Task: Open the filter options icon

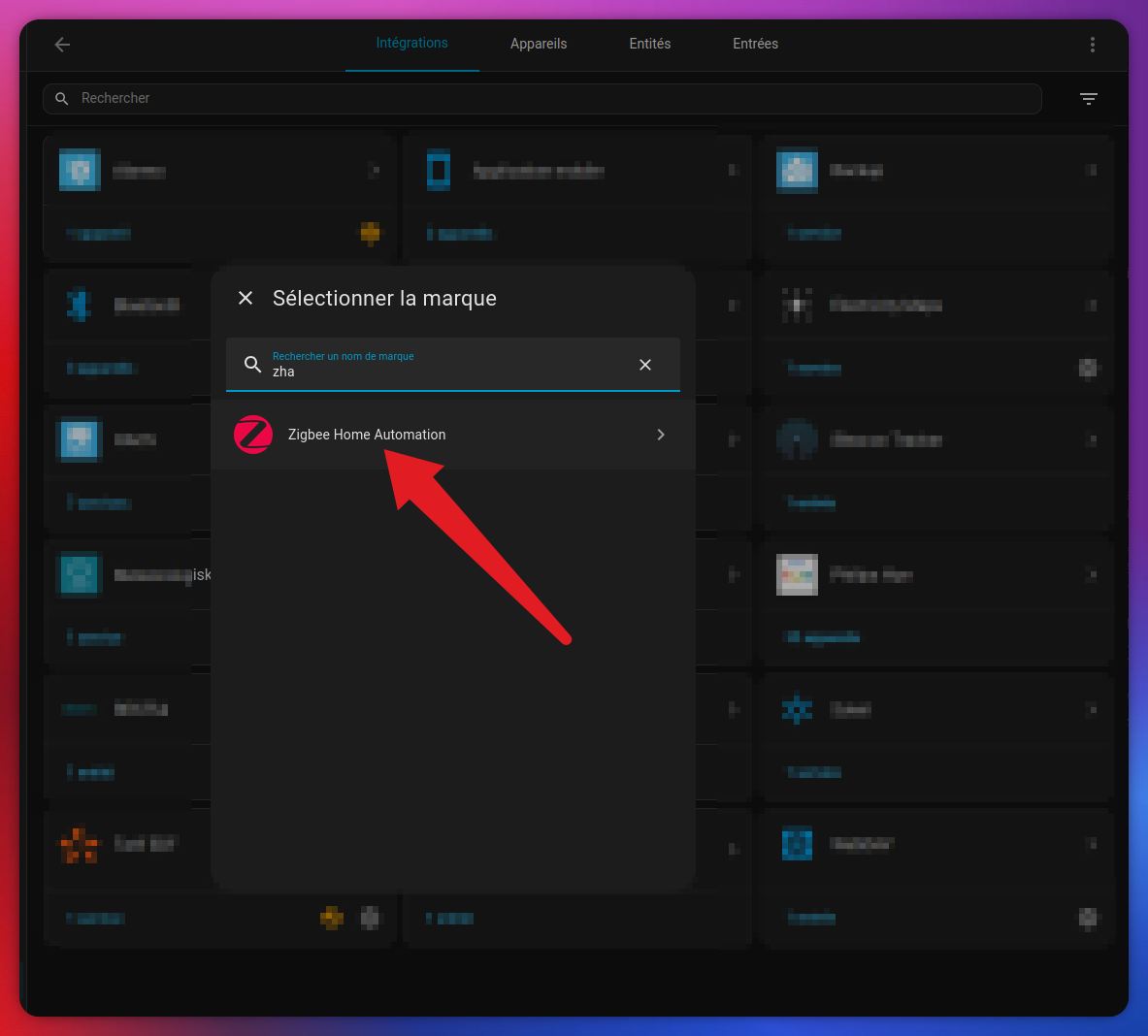Action: (1088, 99)
